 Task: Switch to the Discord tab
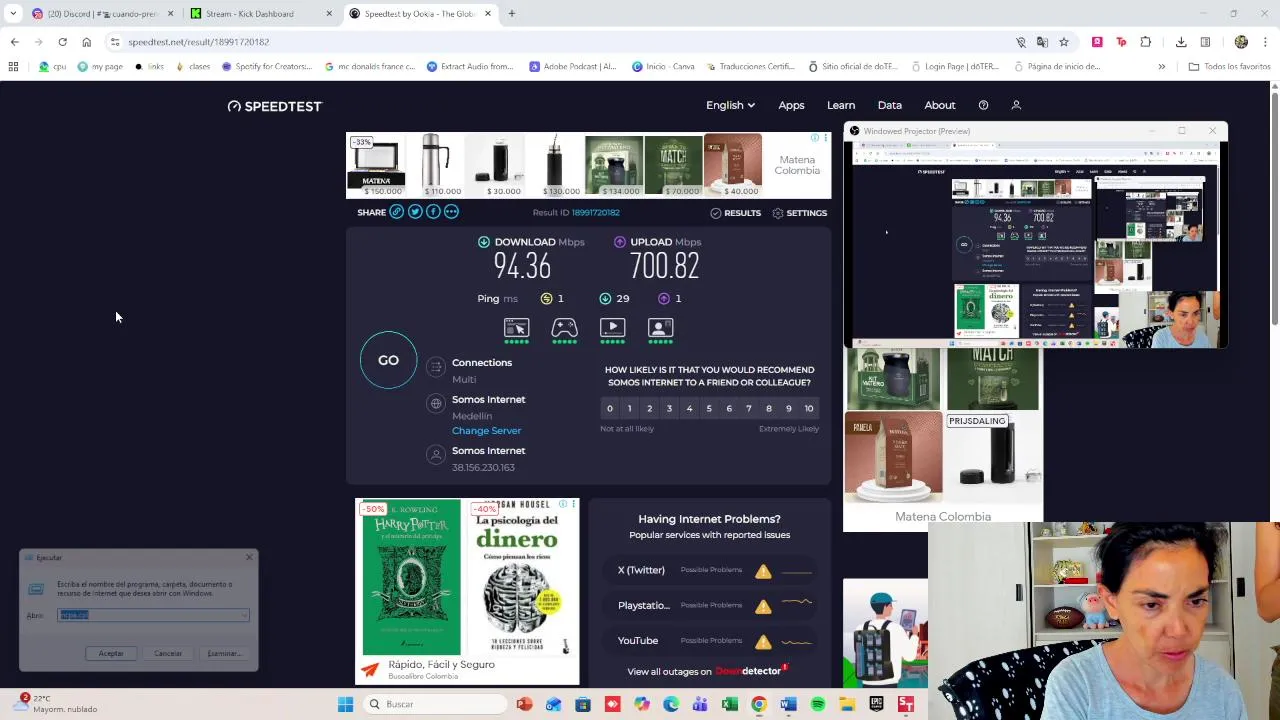pyautogui.click(x=103, y=14)
